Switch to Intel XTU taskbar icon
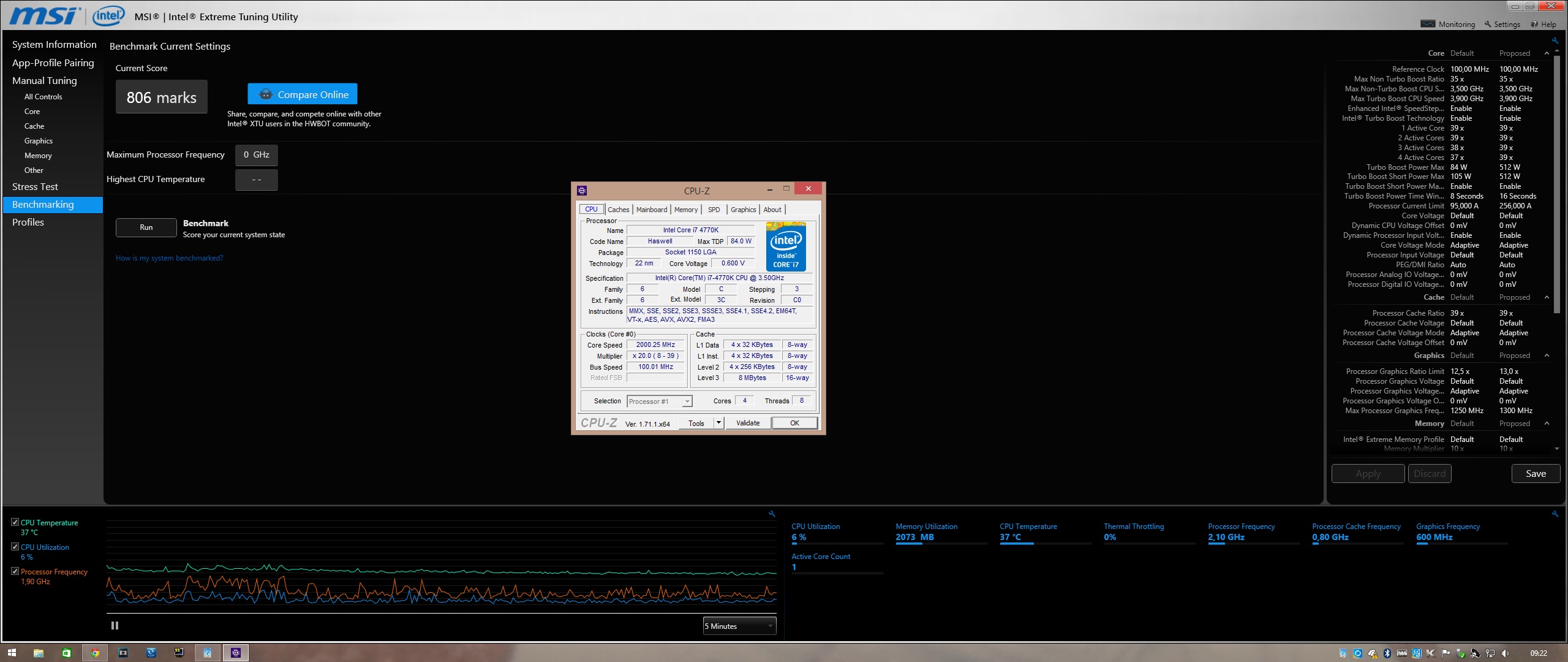 pos(208,653)
